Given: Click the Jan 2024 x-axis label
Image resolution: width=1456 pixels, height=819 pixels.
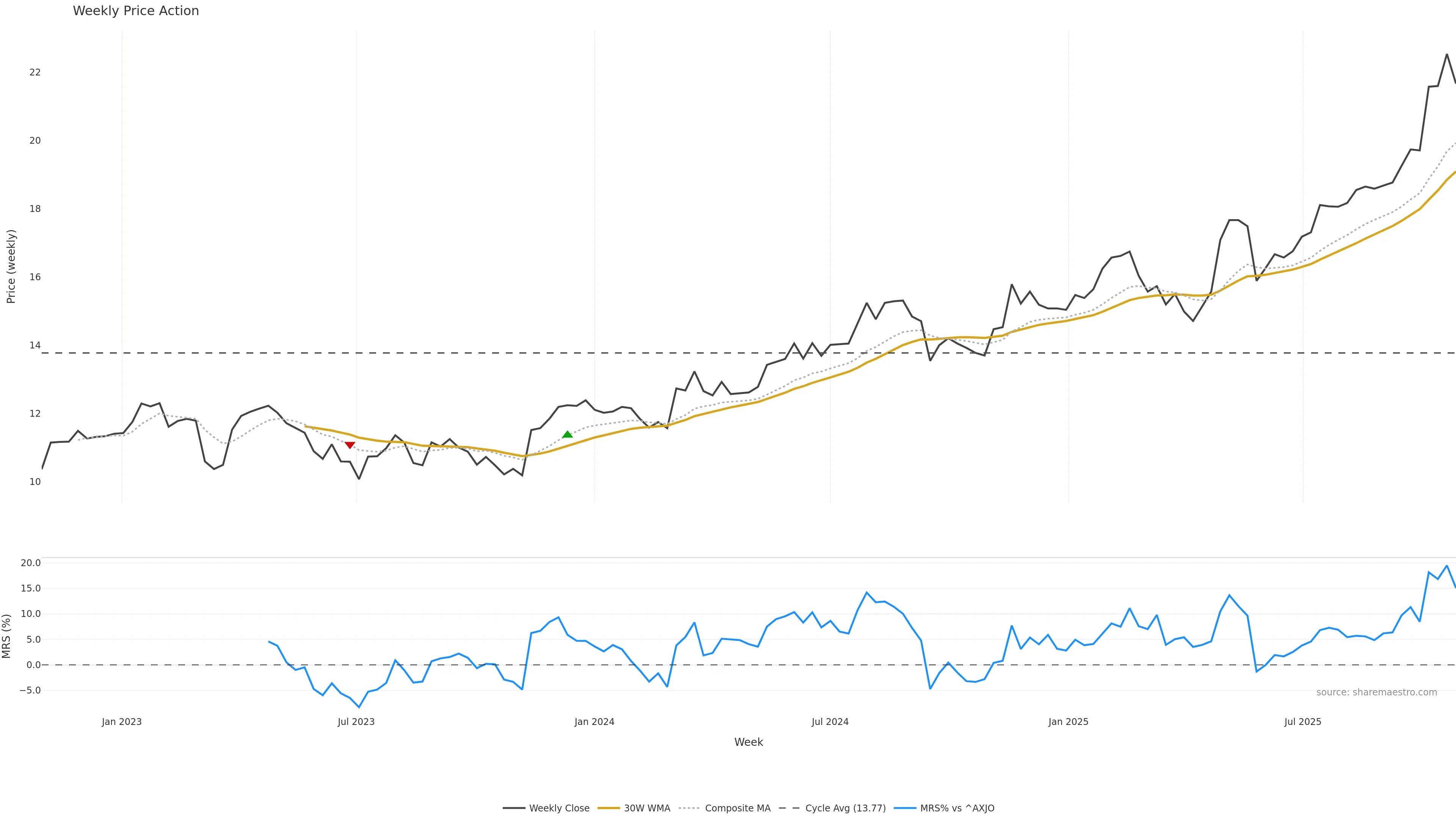Looking at the screenshot, I should pyautogui.click(x=594, y=722).
